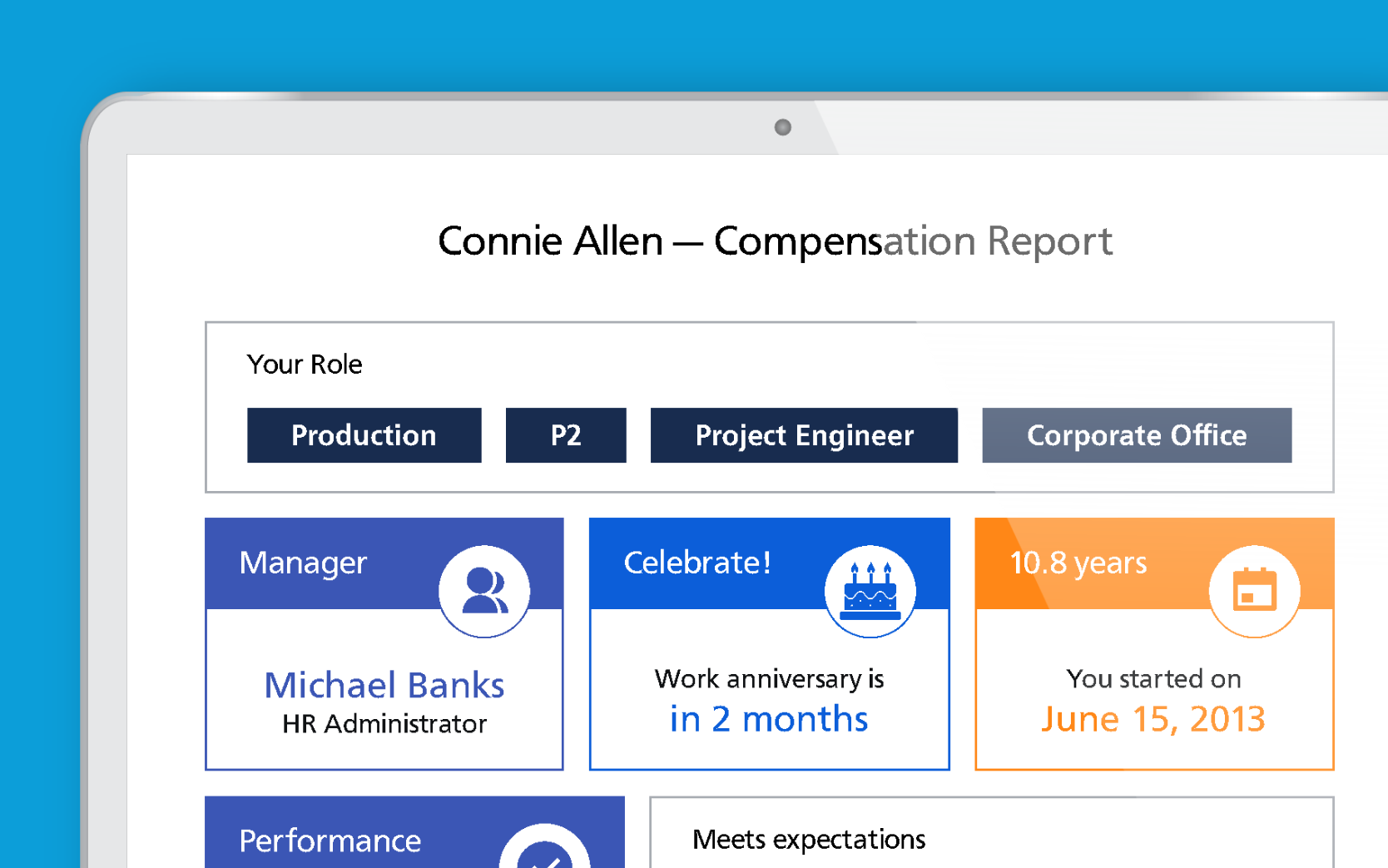Click the checkmark icon on Performance card
Viewport: 1388px width, 868px height.
(x=542, y=859)
